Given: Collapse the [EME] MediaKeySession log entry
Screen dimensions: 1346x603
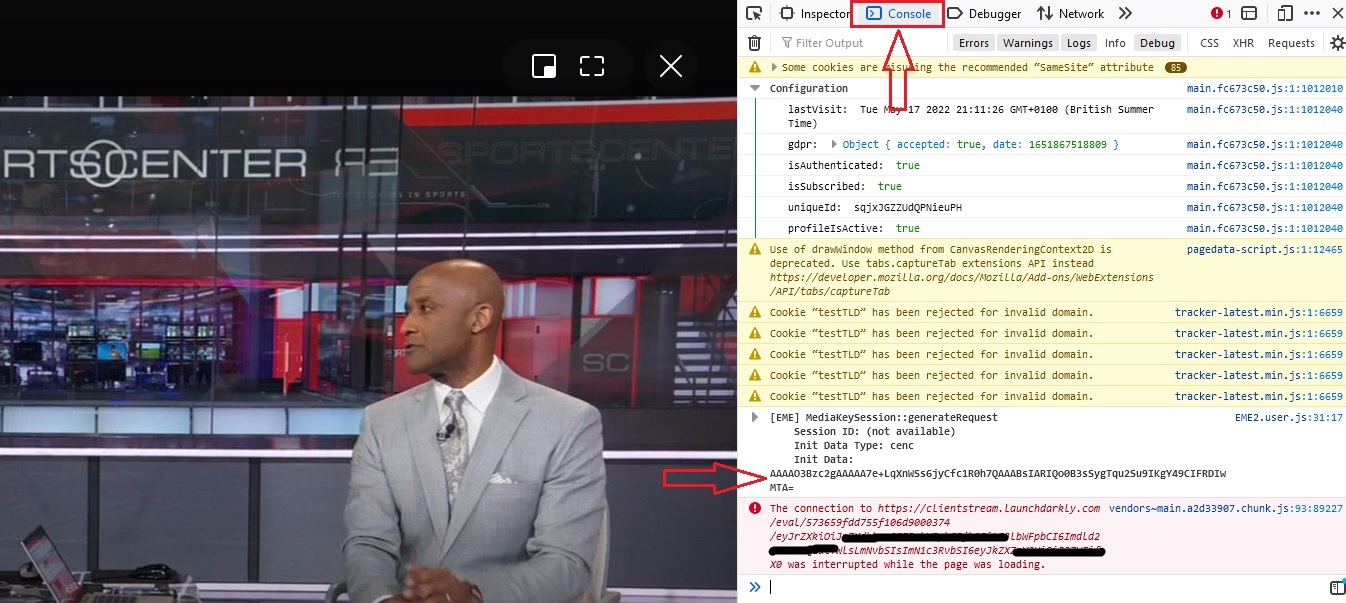Looking at the screenshot, I should tap(755, 417).
